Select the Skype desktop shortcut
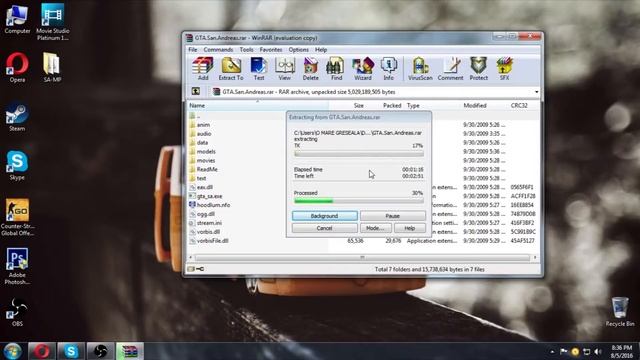This screenshot has height=360, width=640. click(17, 165)
